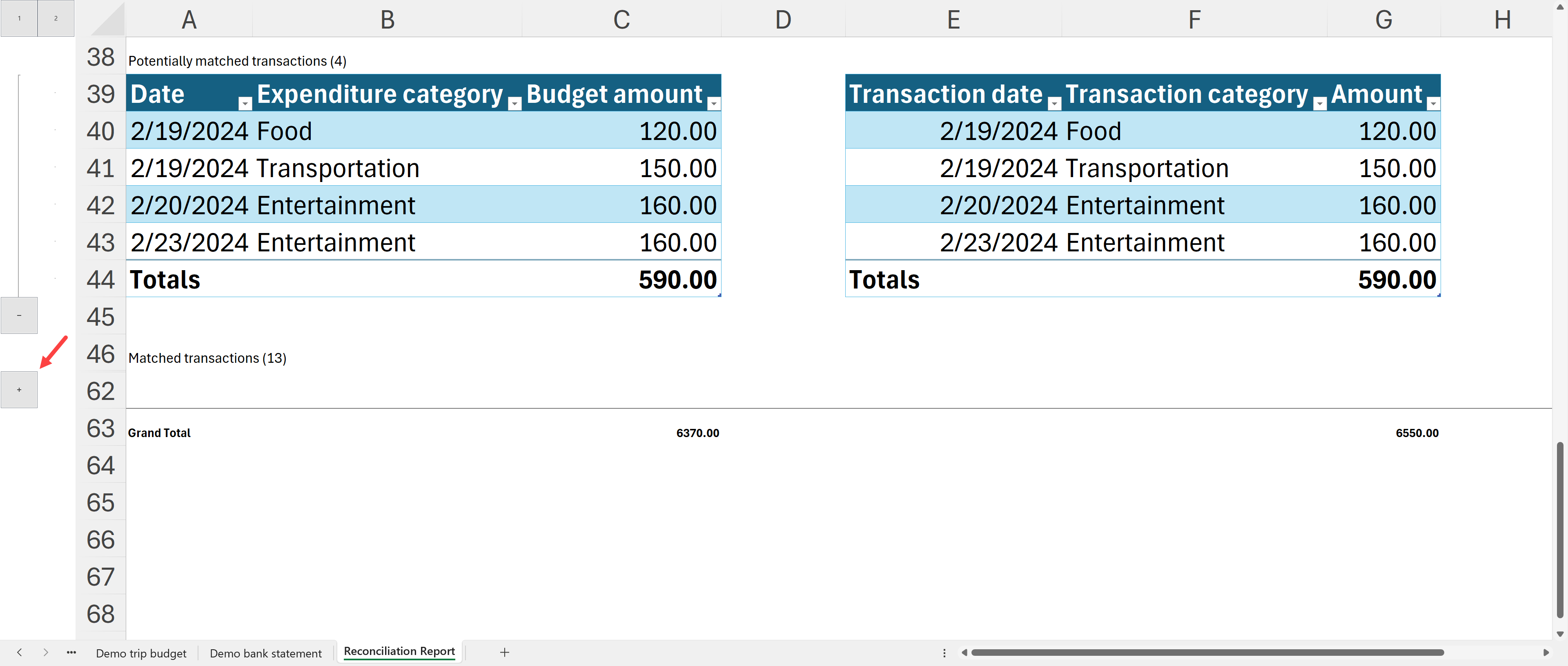Click the horizontal scrollbar right arrow
This screenshot has width=1568, height=666.
[x=1546, y=653]
